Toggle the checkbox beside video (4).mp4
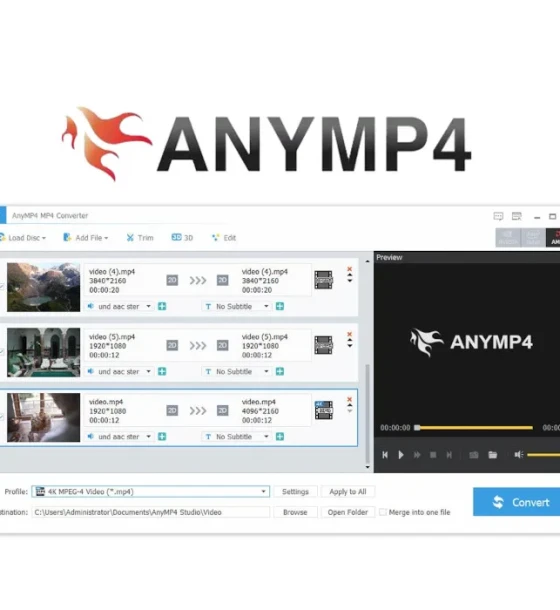560x610 pixels. 2,287
